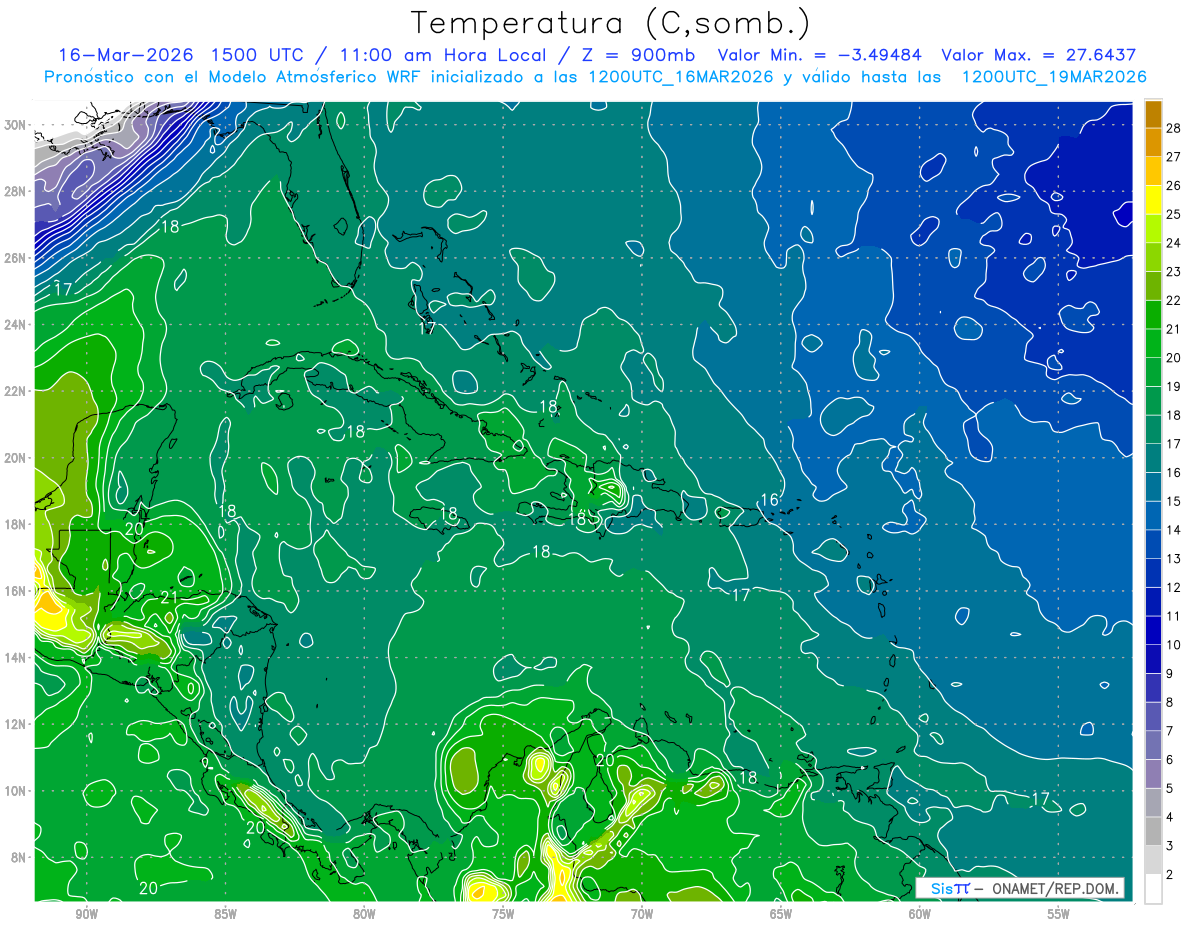This screenshot has height=927, width=1200.
Task: Click the "1500 UTC" time text
Action: (257, 55)
